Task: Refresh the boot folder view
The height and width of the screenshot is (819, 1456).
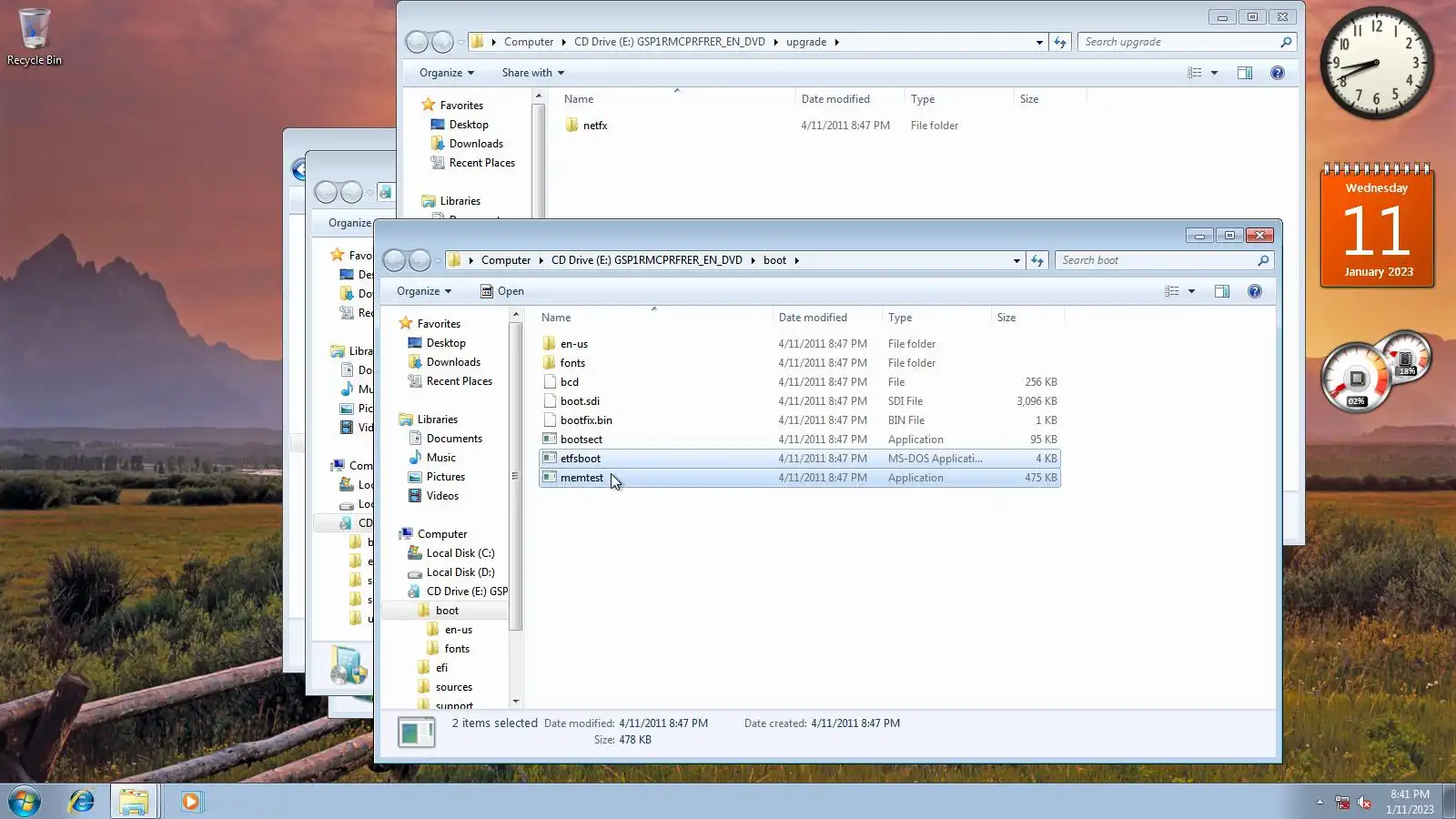Action: click(1037, 260)
